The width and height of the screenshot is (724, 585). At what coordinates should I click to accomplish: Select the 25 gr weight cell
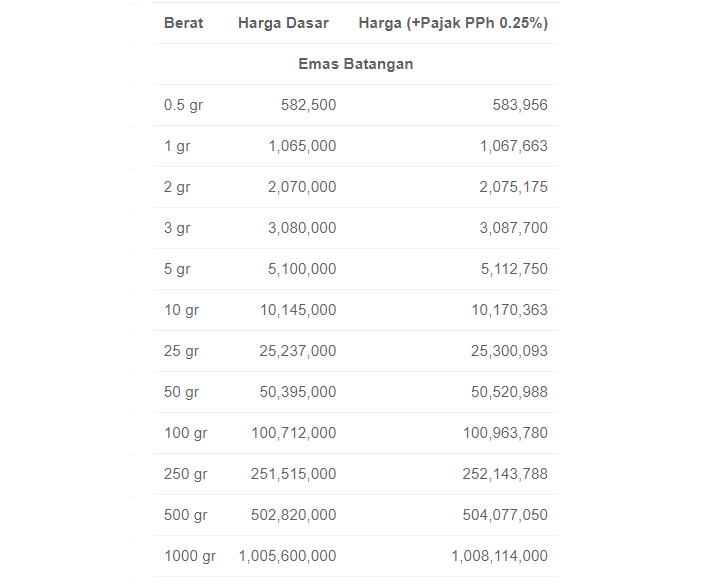pyautogui.click(x=181, y=351)
